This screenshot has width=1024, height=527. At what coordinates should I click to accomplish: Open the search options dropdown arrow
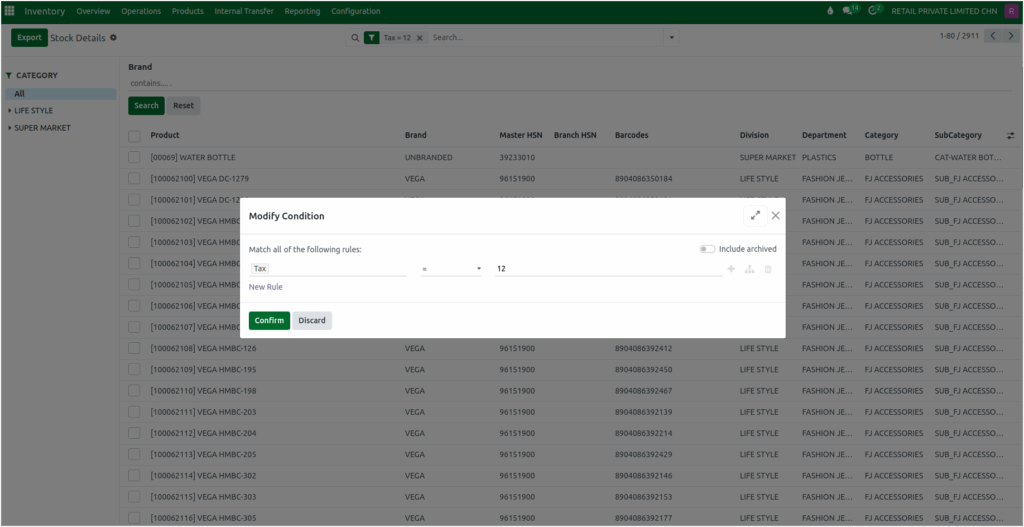pyautogui.click(x=671, y=38)
